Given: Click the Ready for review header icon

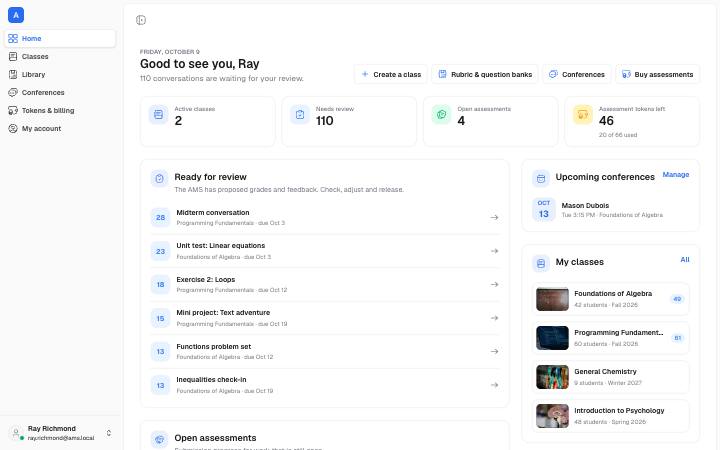Looking at the screenshot, I should 159,178.
